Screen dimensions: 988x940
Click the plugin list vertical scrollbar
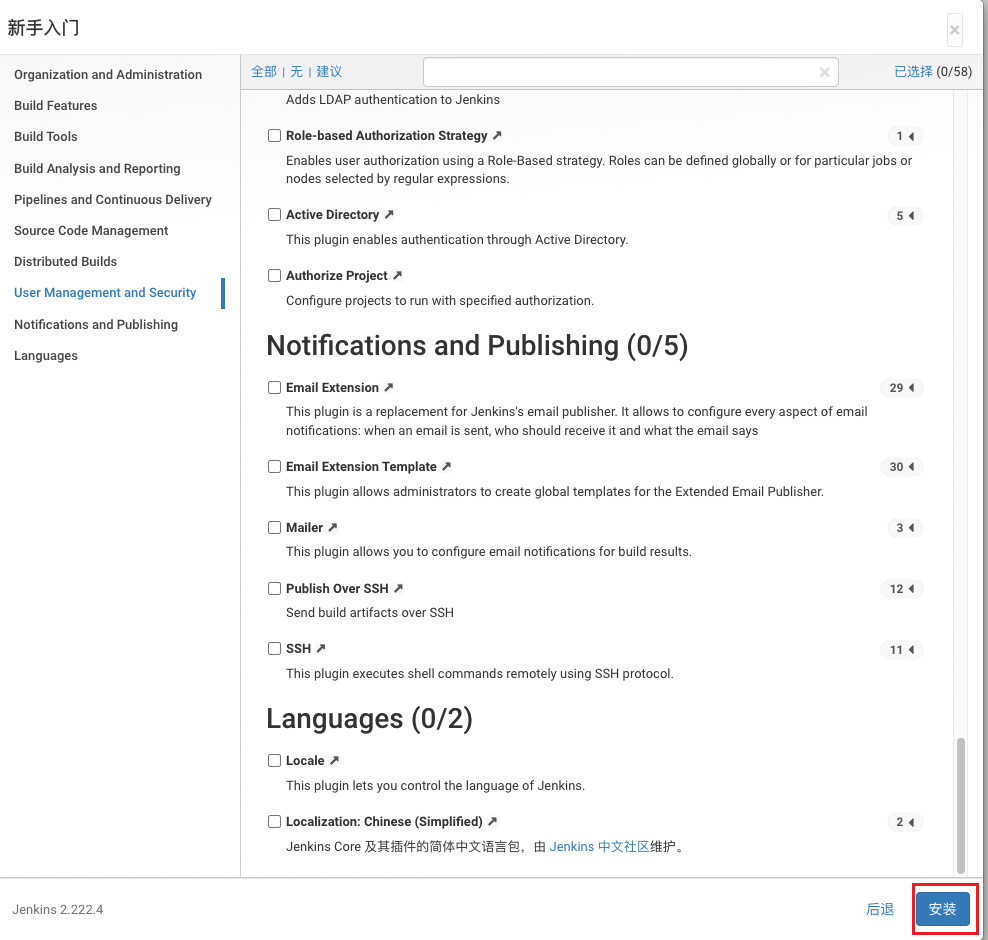tap(960, 805)
